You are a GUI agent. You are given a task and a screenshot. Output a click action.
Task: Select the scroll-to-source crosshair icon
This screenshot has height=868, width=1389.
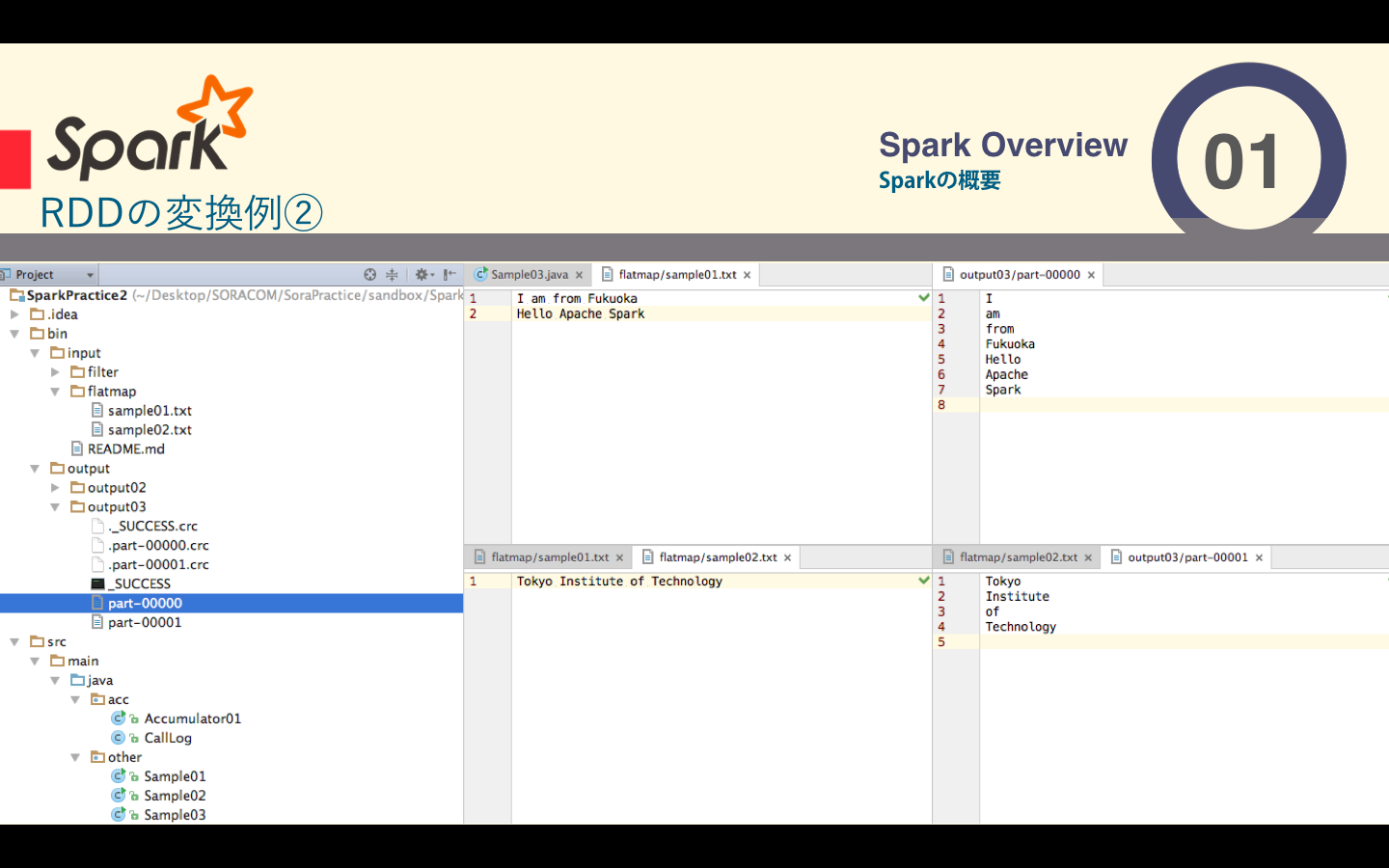(369, 274)
